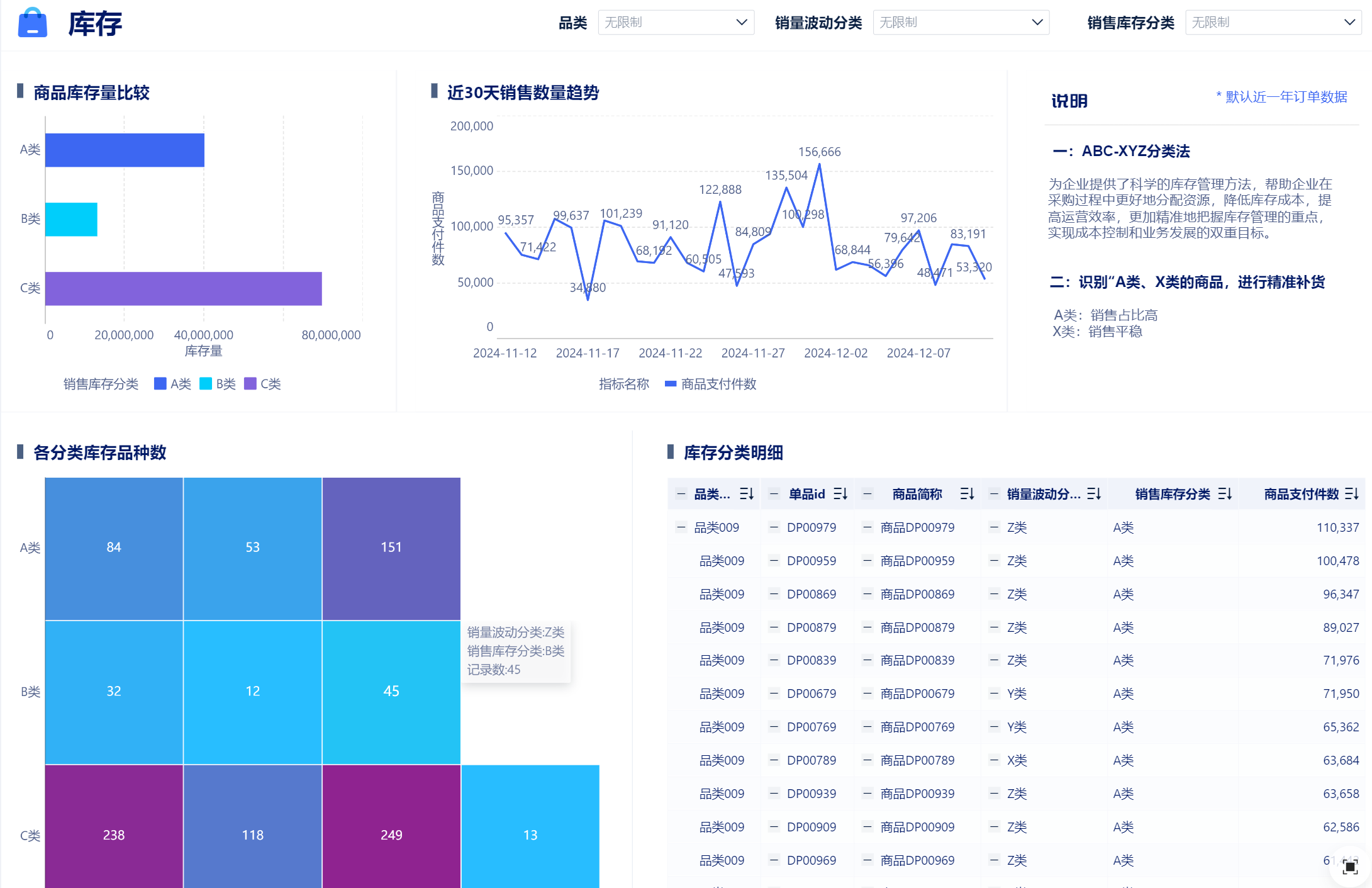Viewport: 1372px width, 888px height.
Task: Click the blue shopping bag logo
Action: point(33,23)
